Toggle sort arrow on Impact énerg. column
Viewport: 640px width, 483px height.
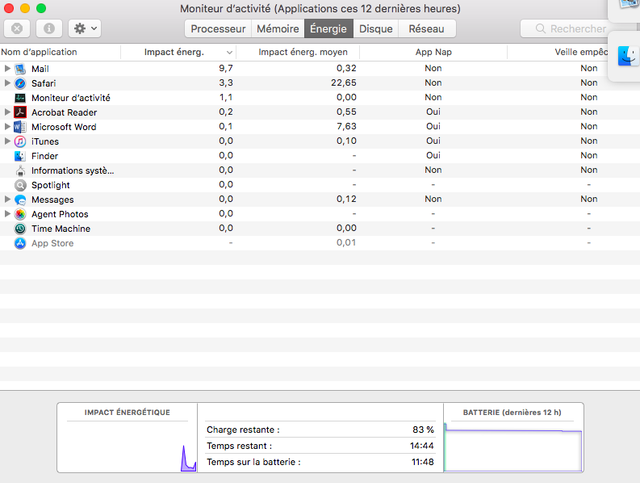coord(229,52)
